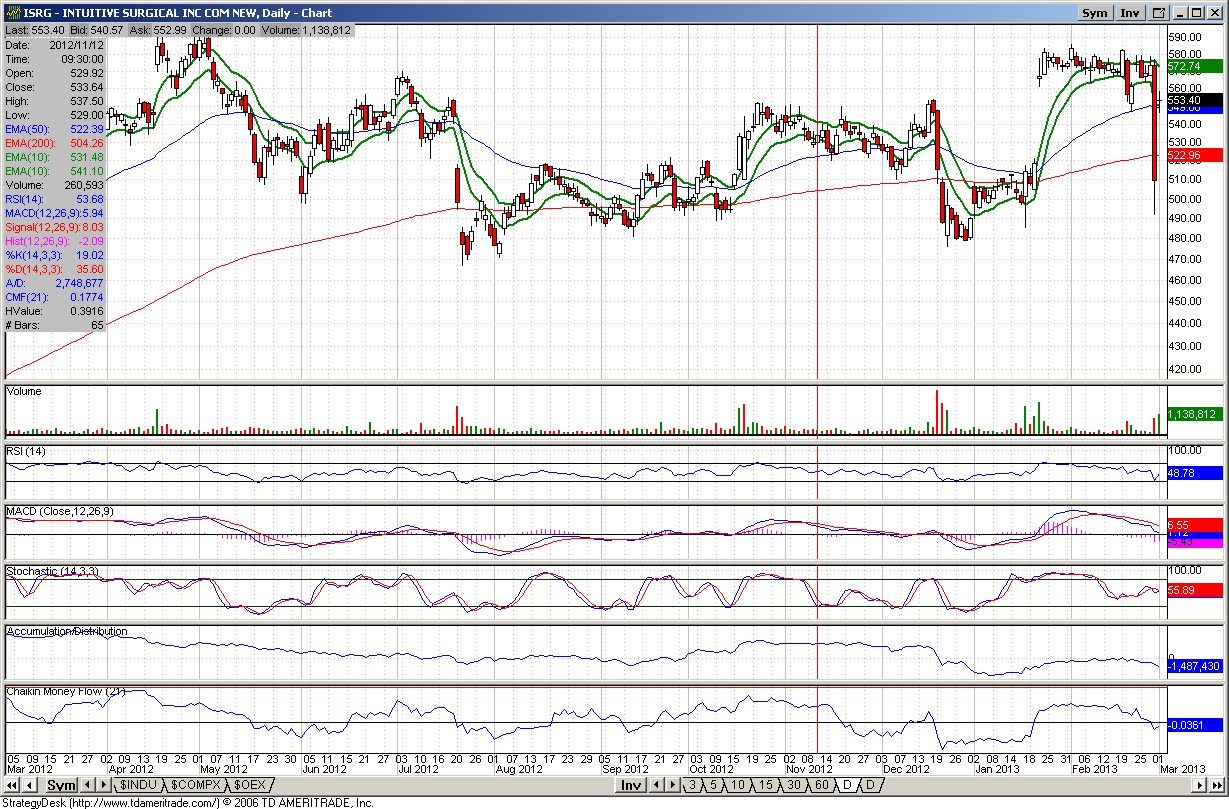1229x809 pixels.
Task: Select the last inactive D interval tab
Action: (x=870, y=785)
